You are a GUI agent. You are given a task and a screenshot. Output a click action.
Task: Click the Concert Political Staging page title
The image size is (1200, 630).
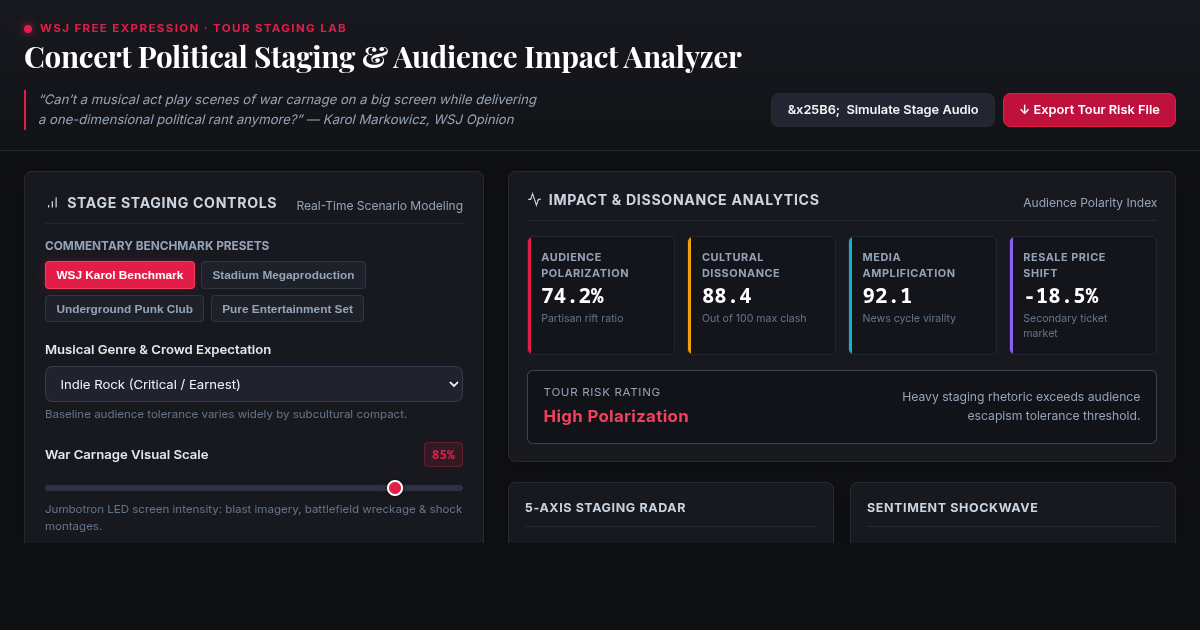(x=383, y=57)
